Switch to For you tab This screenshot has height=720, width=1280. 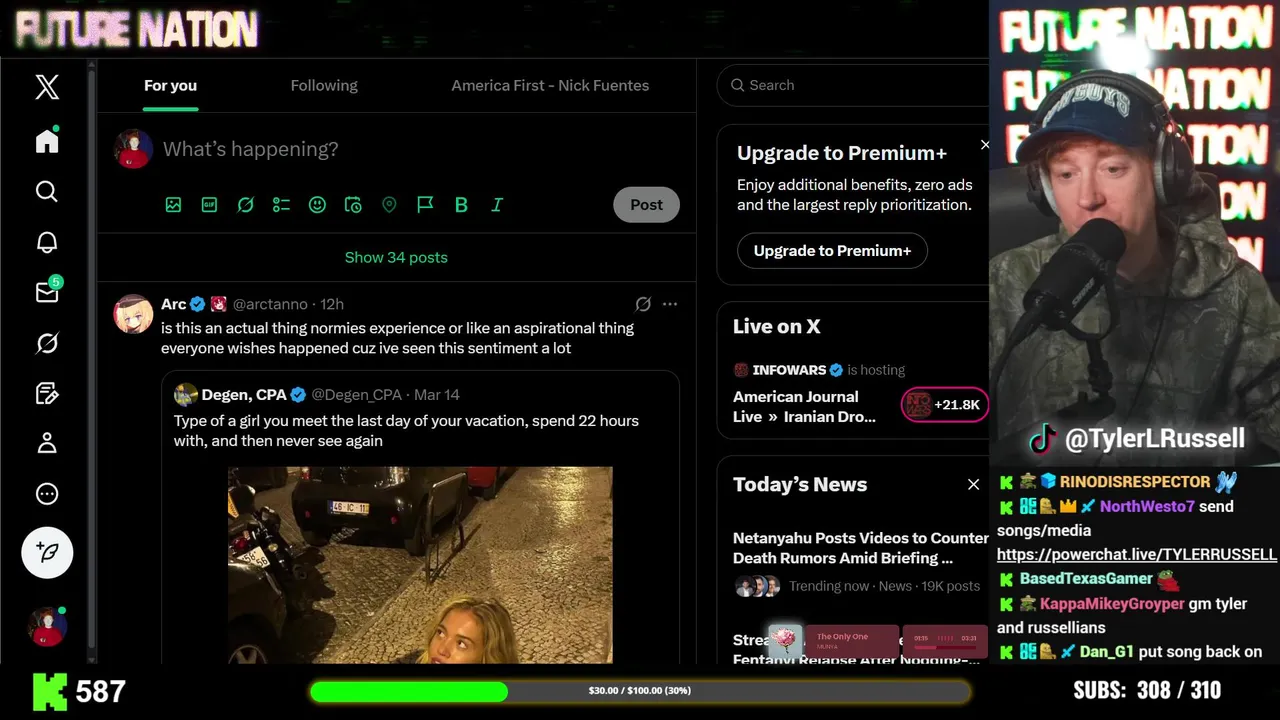coord(170,85)
